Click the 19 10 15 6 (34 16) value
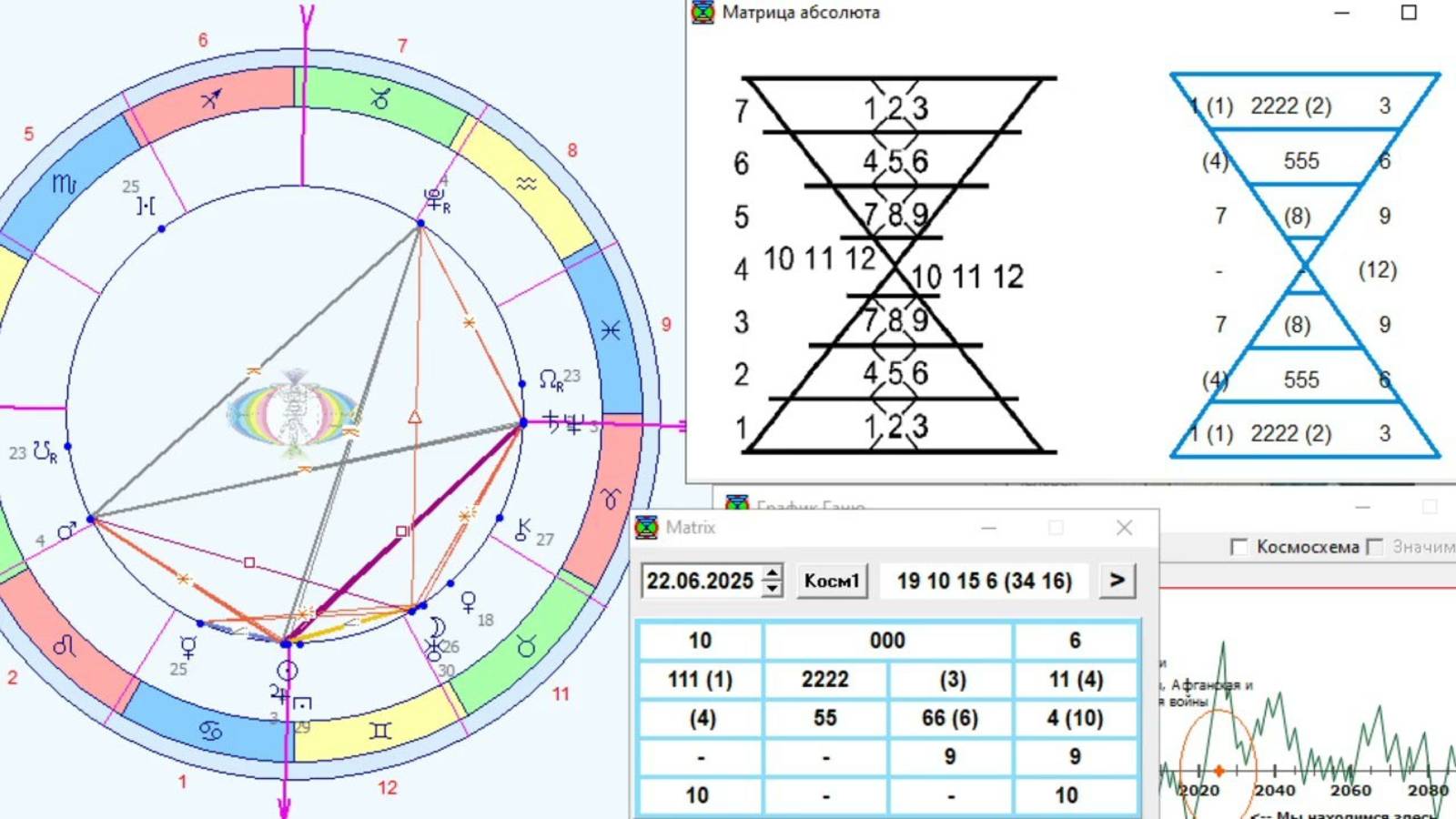Image resolution: width=1456 pixels, height=819 pixels. tap(985, 581)
